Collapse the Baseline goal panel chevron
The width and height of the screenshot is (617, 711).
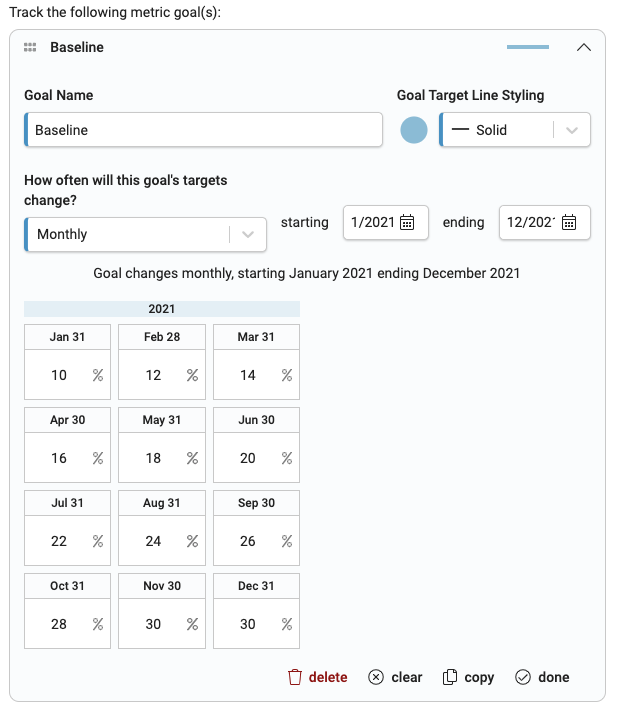coord(583,47)
